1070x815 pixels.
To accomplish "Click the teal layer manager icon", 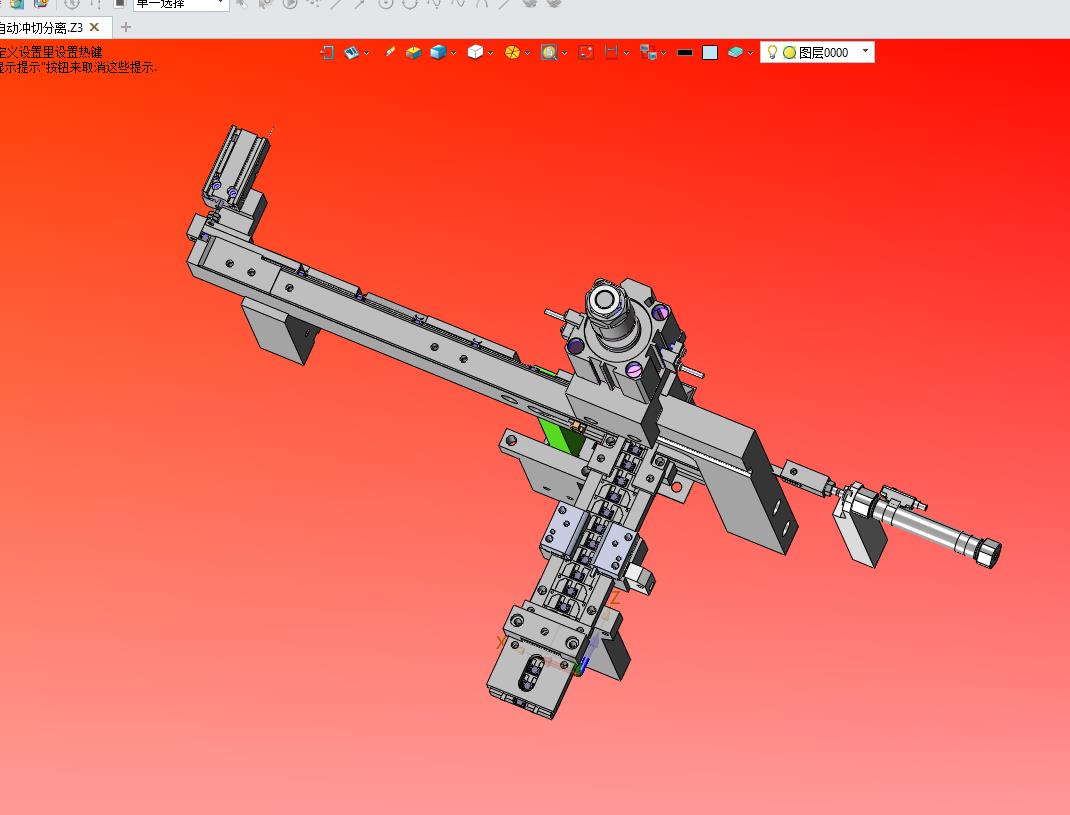I will coord(736,53).
